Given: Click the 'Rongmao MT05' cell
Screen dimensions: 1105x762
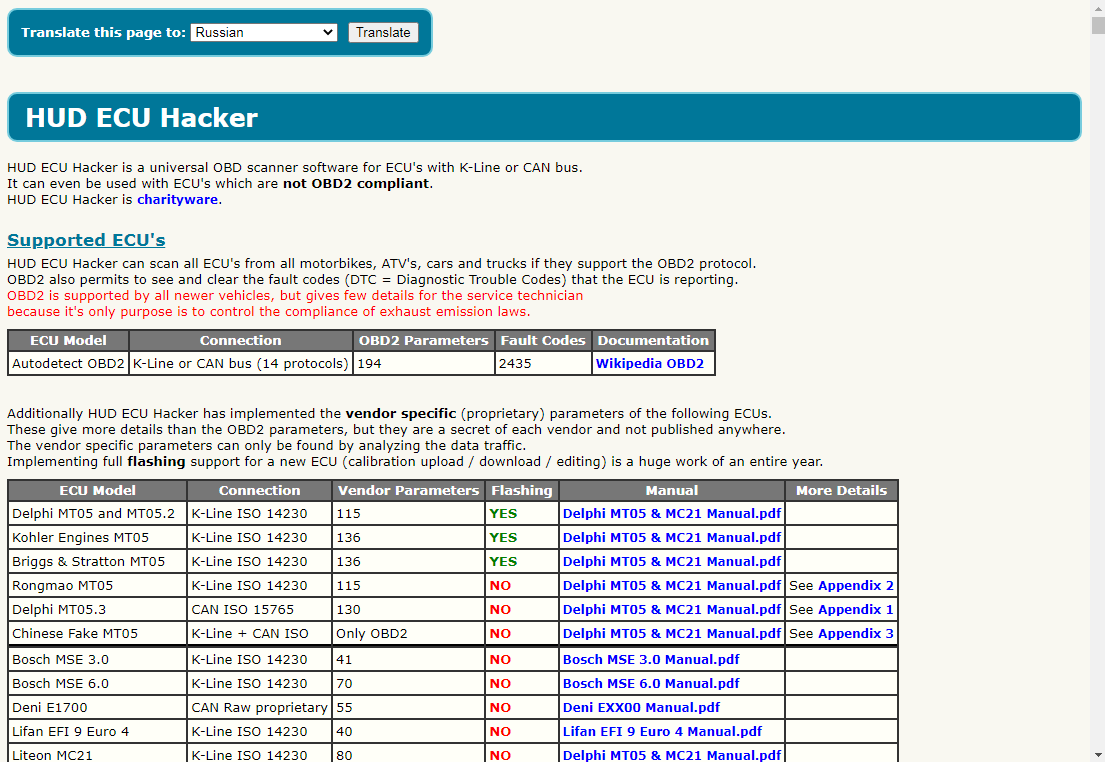Looking at the screenshot, I should (x=97, y=586).
